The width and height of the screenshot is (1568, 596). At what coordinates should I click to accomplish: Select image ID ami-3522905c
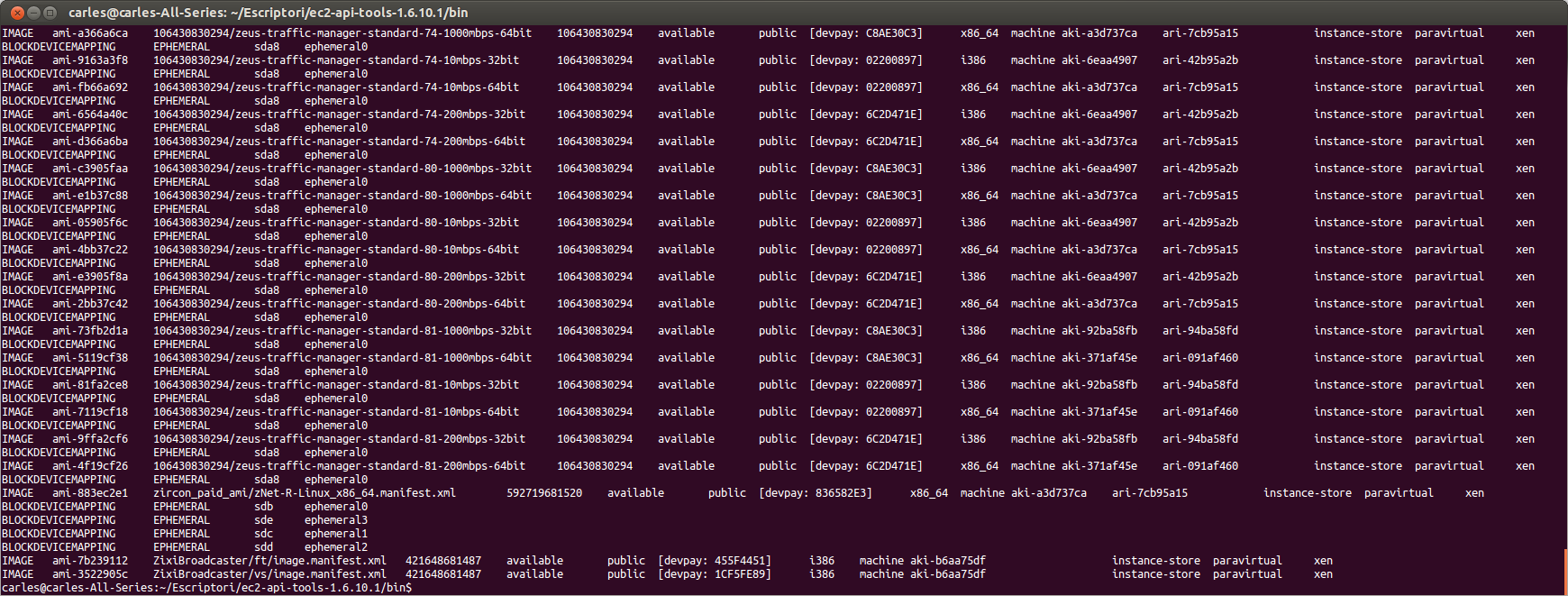[x=90, y=574]
